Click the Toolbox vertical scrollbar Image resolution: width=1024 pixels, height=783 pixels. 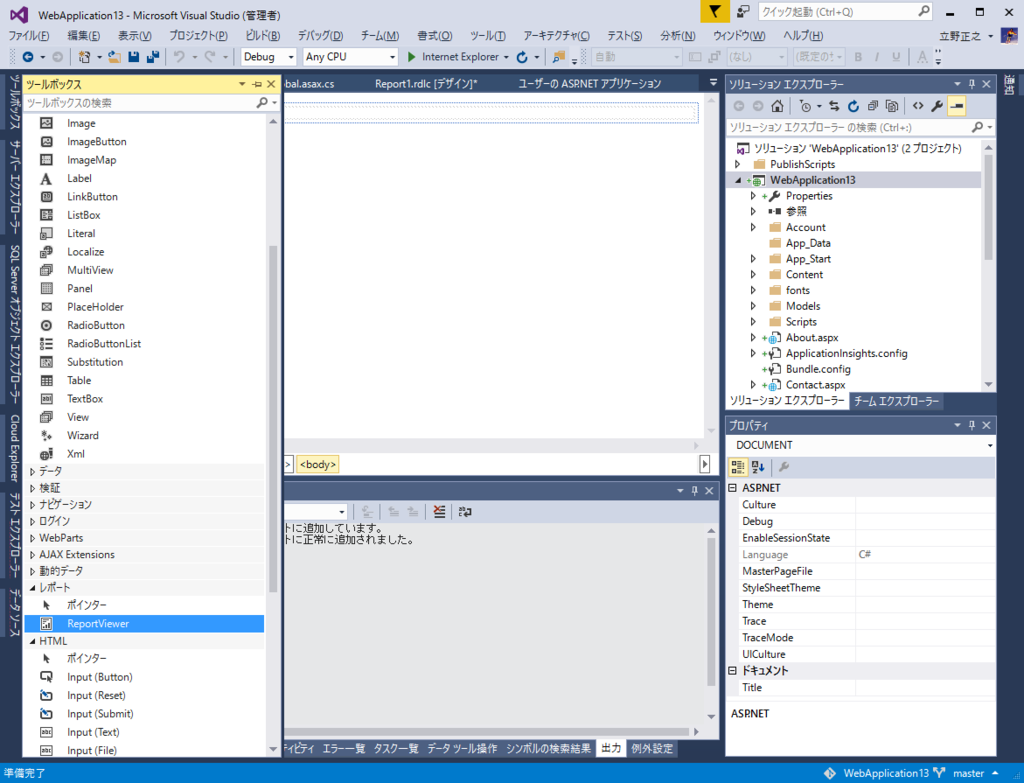tap(273, 418)
